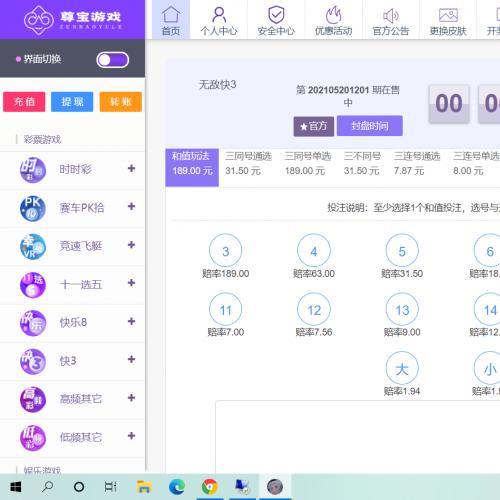Click the 赔率7.56 odds text
This screenshot has width=500, height=500.
coord(314,332)
